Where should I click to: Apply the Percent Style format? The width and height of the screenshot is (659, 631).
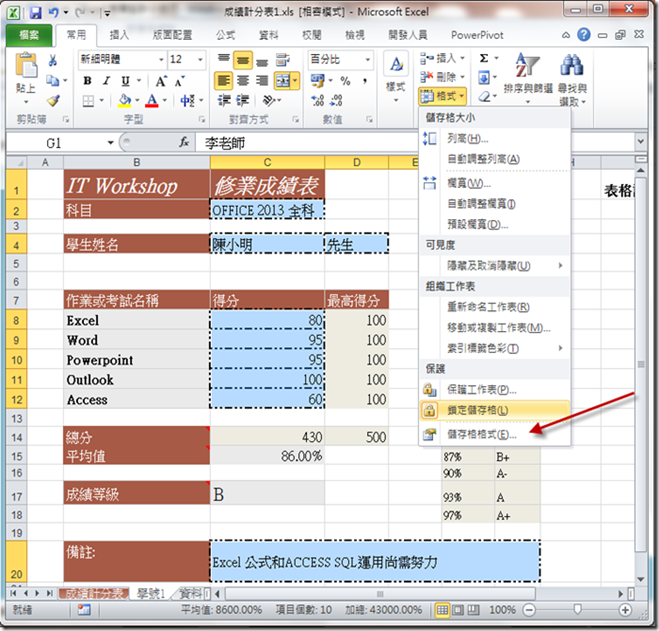[x=345, y=81]
